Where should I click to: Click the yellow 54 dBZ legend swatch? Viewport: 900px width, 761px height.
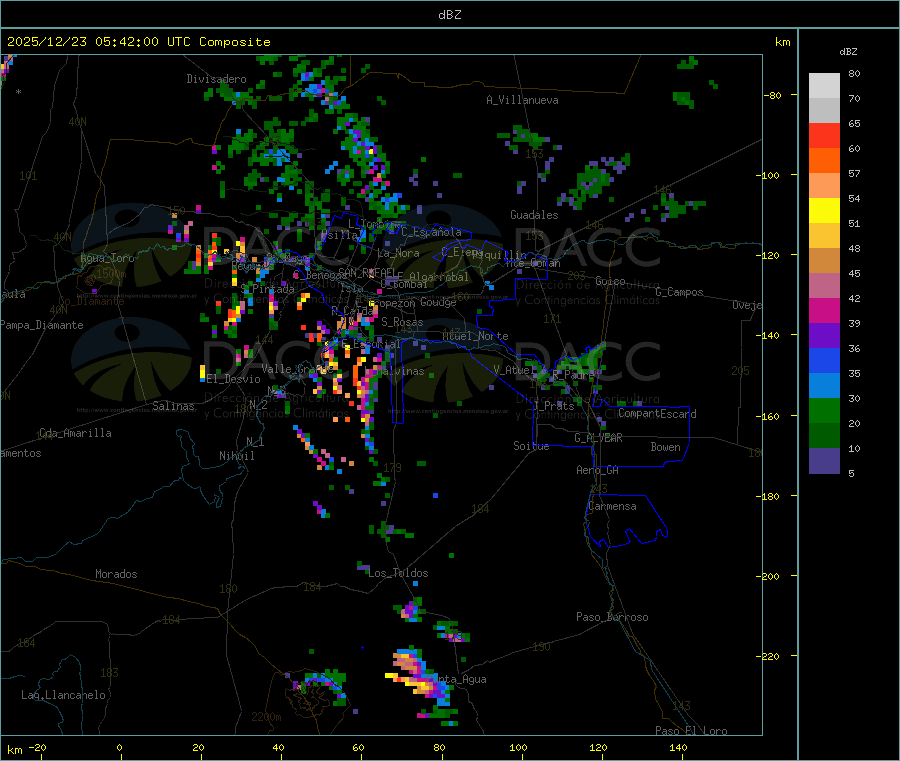point(824,211)
